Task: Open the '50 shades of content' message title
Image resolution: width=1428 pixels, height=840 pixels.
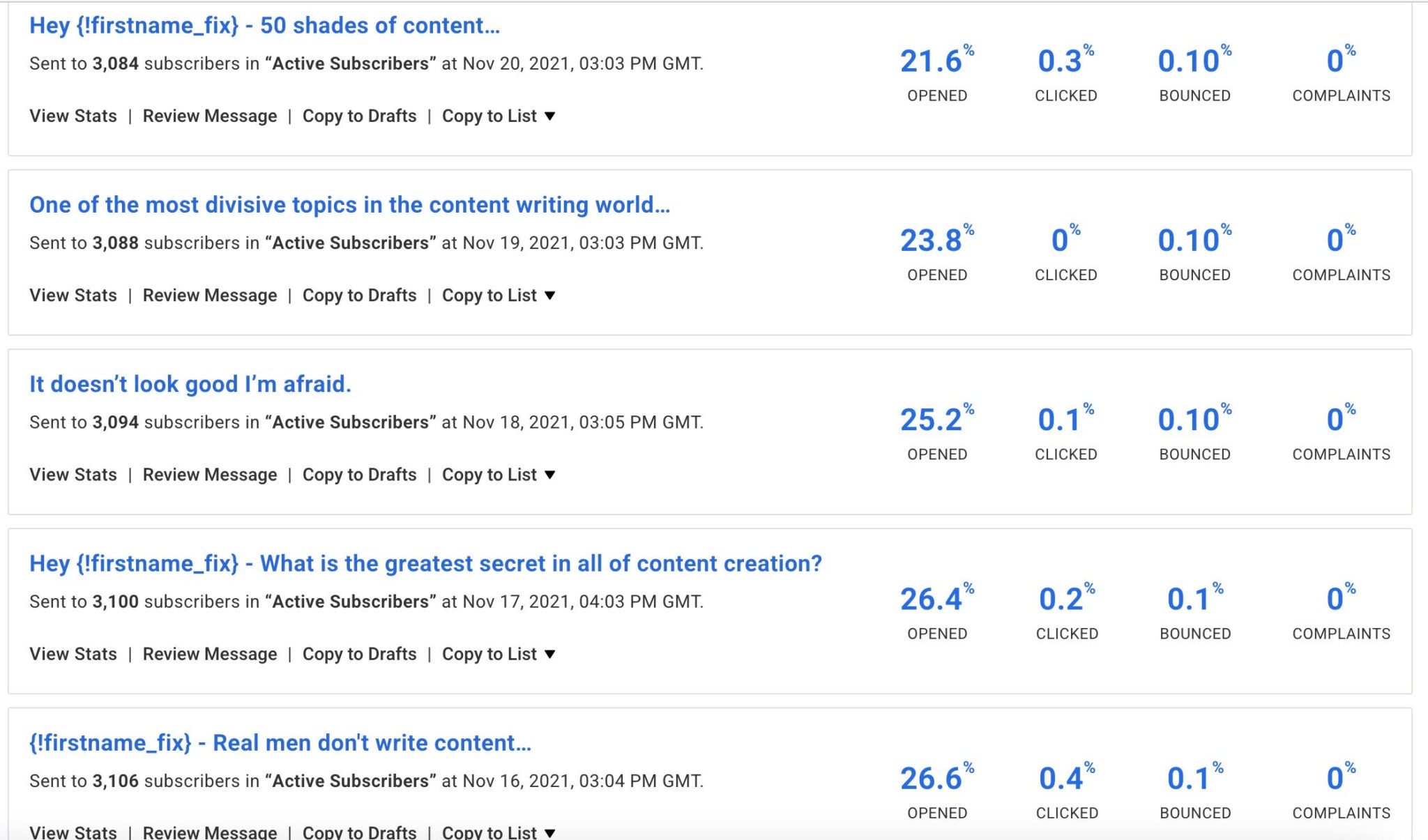Action: pos(264,26)
